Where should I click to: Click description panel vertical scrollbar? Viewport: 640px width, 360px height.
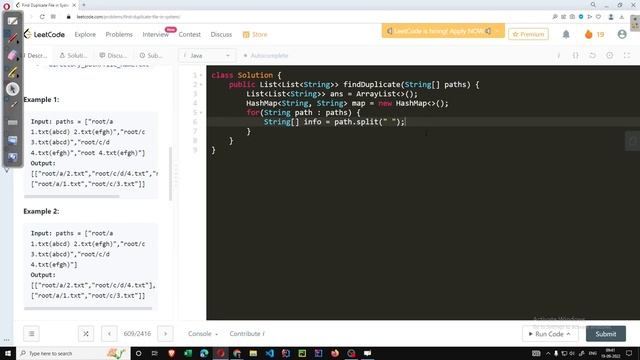point(170,173)
